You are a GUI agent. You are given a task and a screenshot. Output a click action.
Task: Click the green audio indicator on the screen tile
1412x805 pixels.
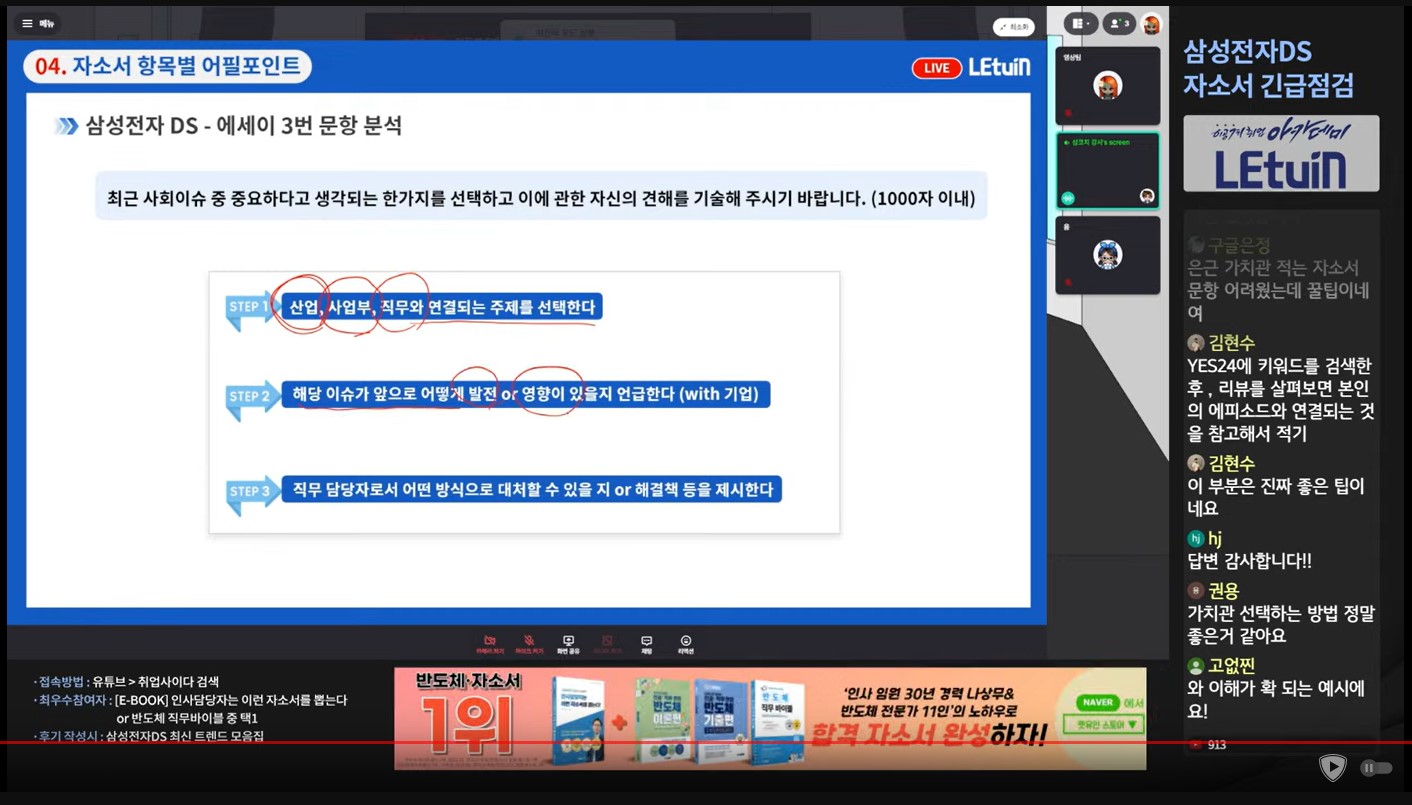pos(1068,198)
